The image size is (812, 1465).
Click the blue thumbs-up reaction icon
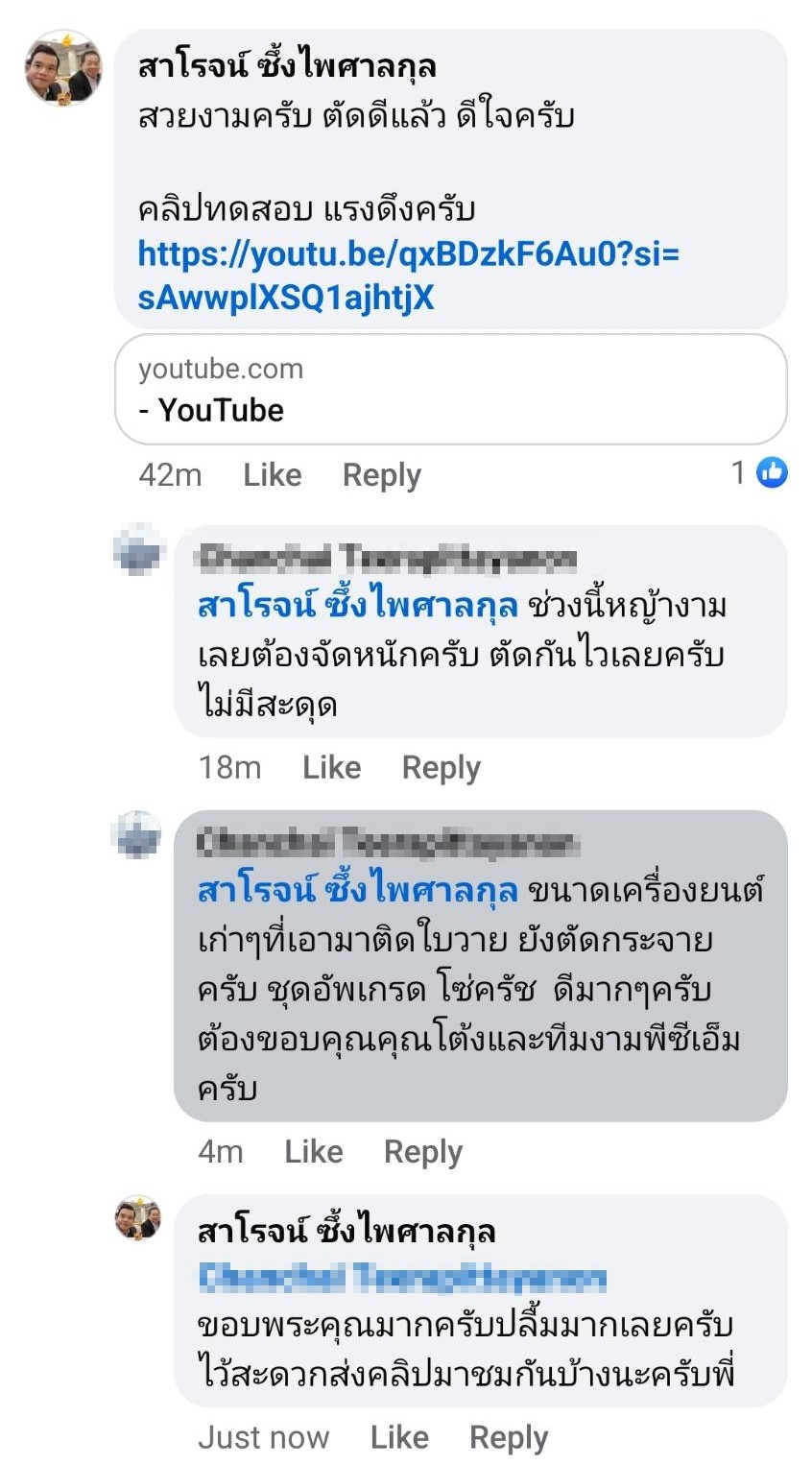click(772, 472)
